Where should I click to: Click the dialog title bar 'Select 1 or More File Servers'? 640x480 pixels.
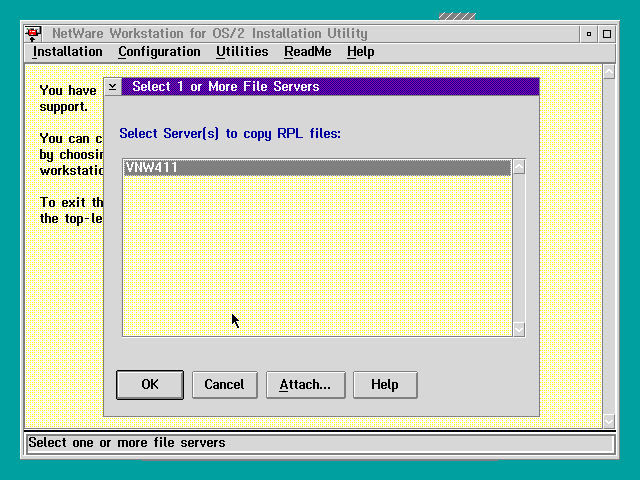[330, 87]
